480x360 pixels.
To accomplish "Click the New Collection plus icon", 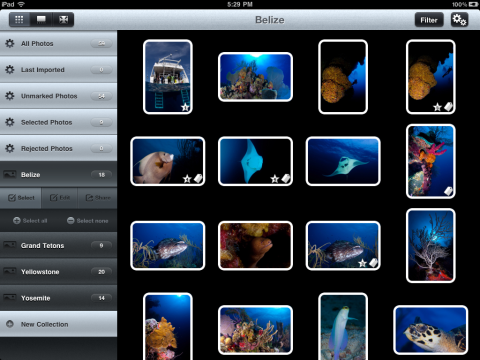I will click(x=10, y=324).
